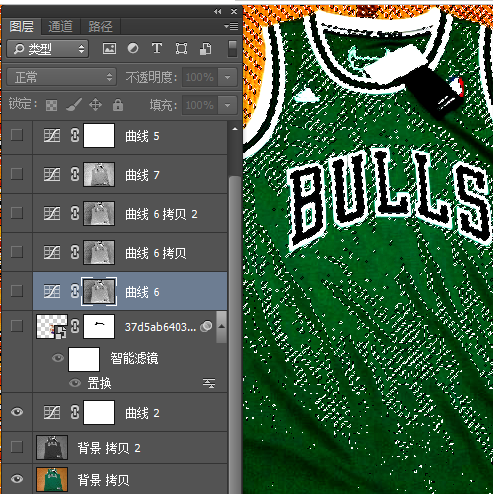Viewport: 493px width, 494px height.
Task: Filter layers by type (T) icon
Action: pos(157,48)
